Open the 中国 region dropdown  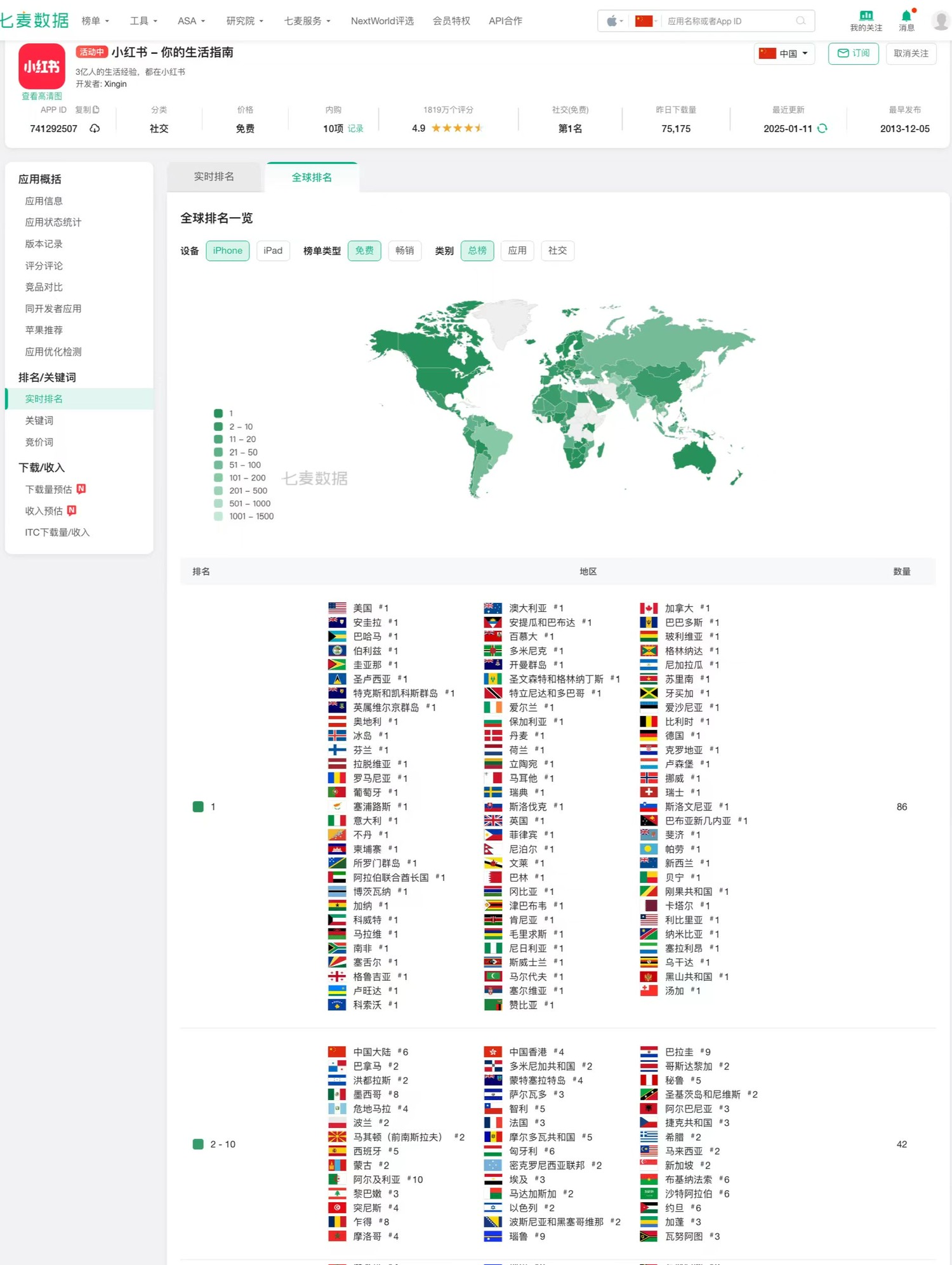(x=784, y=53)
